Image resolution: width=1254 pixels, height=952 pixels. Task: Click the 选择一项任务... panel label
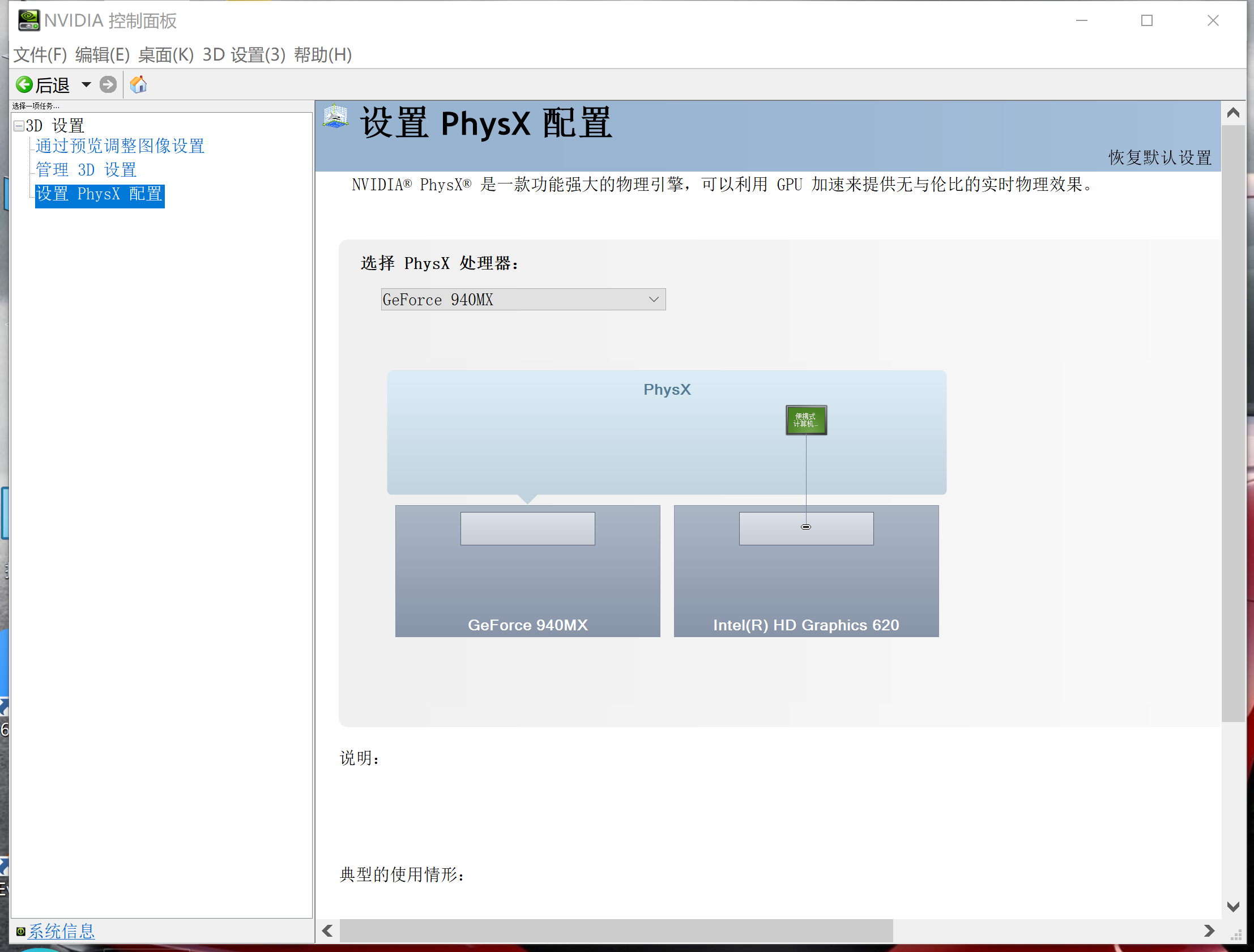click(35, 106)
